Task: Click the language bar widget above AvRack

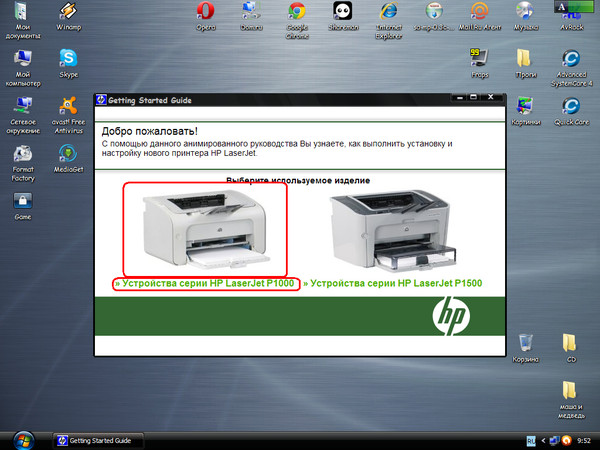Action: pos(576,7)
